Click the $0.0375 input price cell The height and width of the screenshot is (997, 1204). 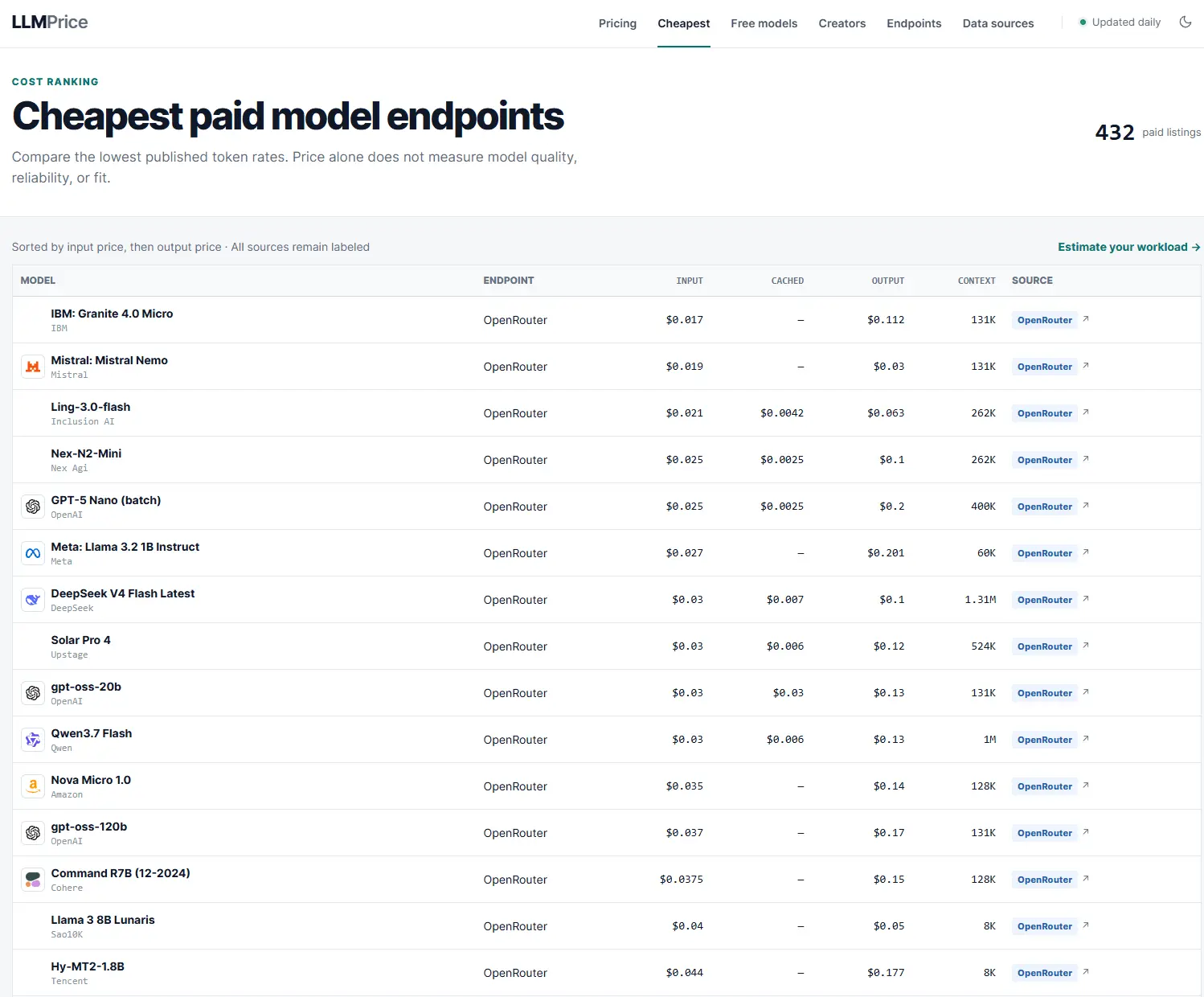point(682,880)
